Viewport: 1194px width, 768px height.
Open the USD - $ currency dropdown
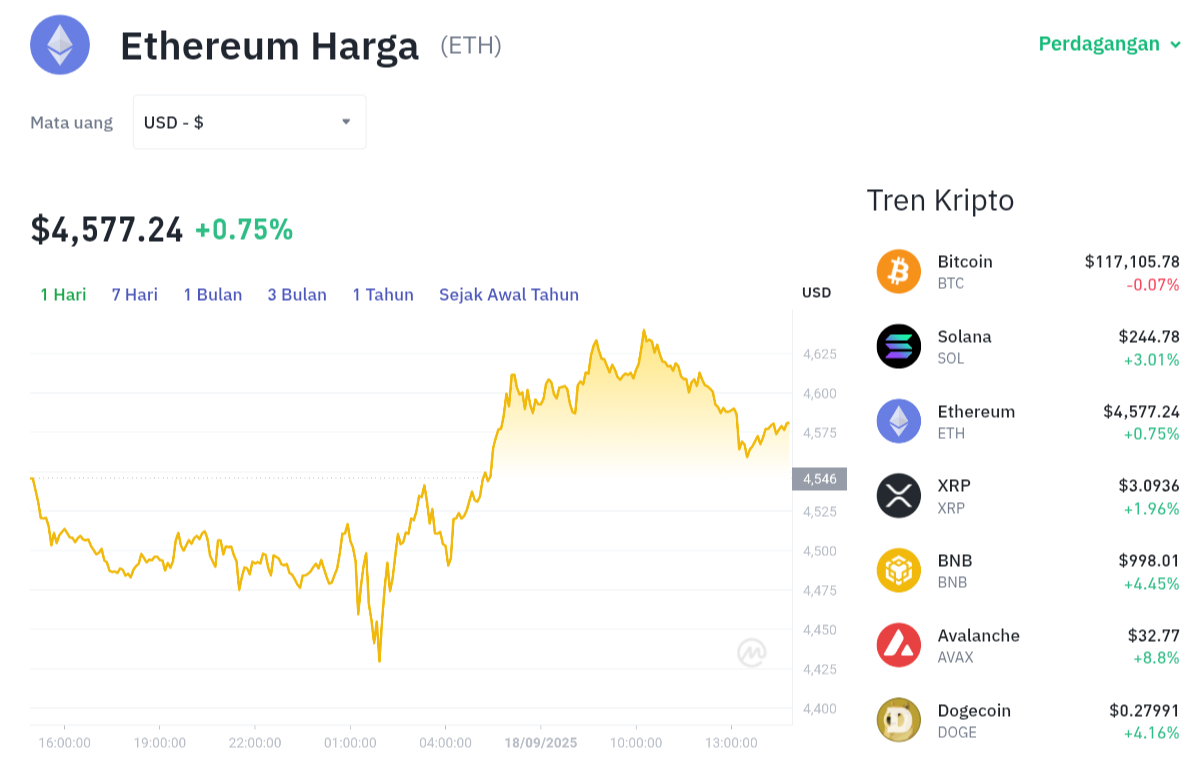tap(249, 122)
